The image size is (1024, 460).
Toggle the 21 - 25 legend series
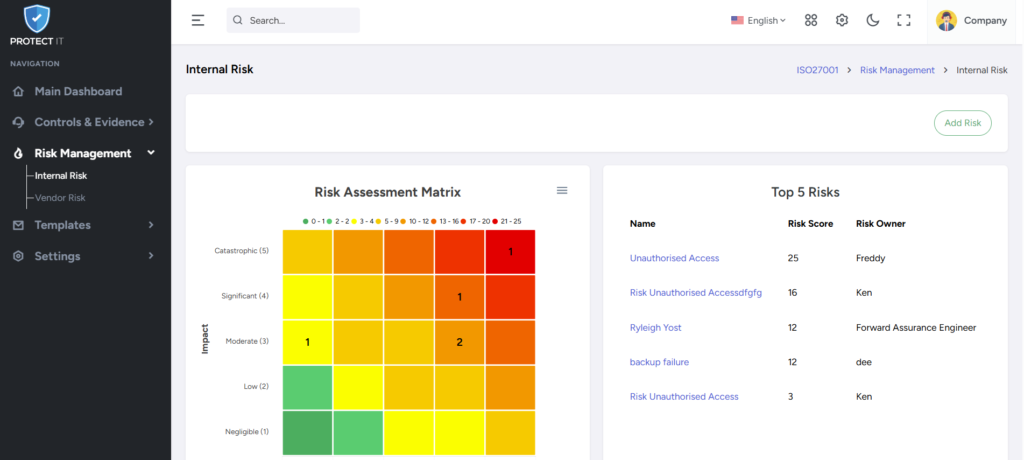point(507,222)
